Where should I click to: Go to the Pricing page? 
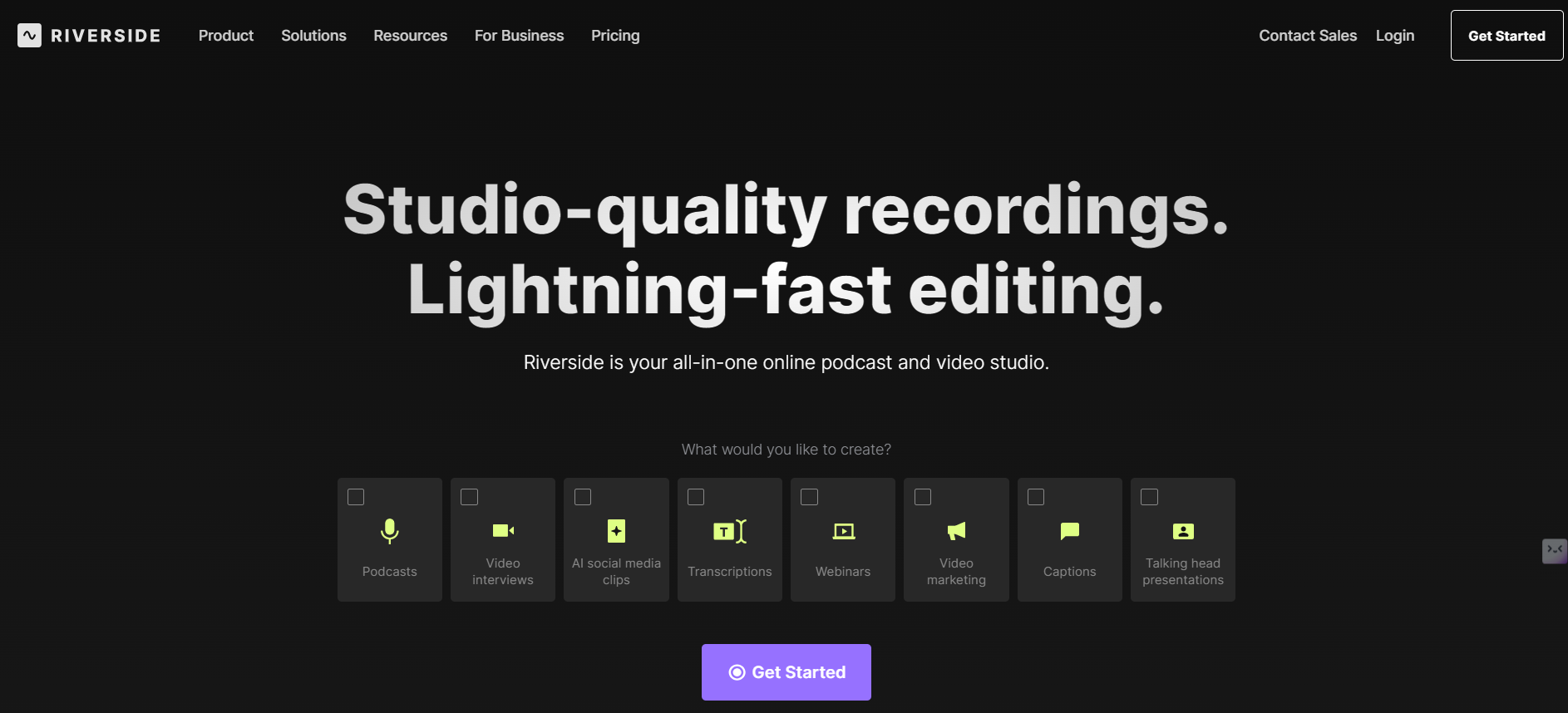[615, 36]
